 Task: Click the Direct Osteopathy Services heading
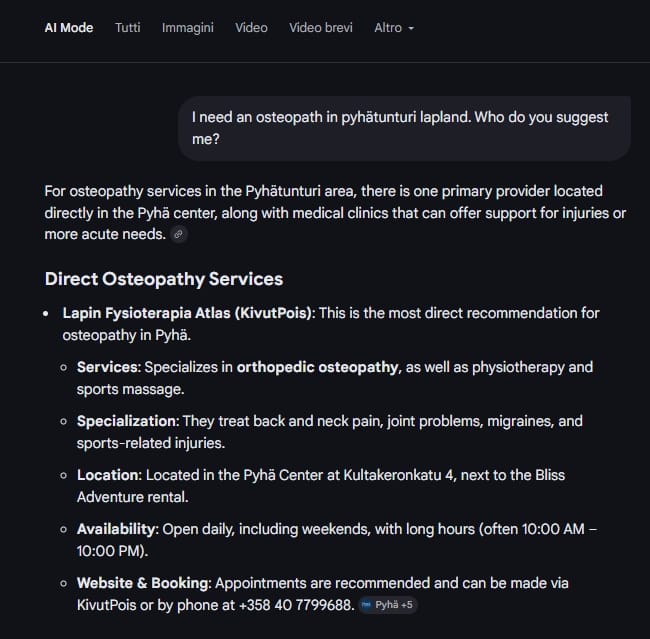click(164, 279)
